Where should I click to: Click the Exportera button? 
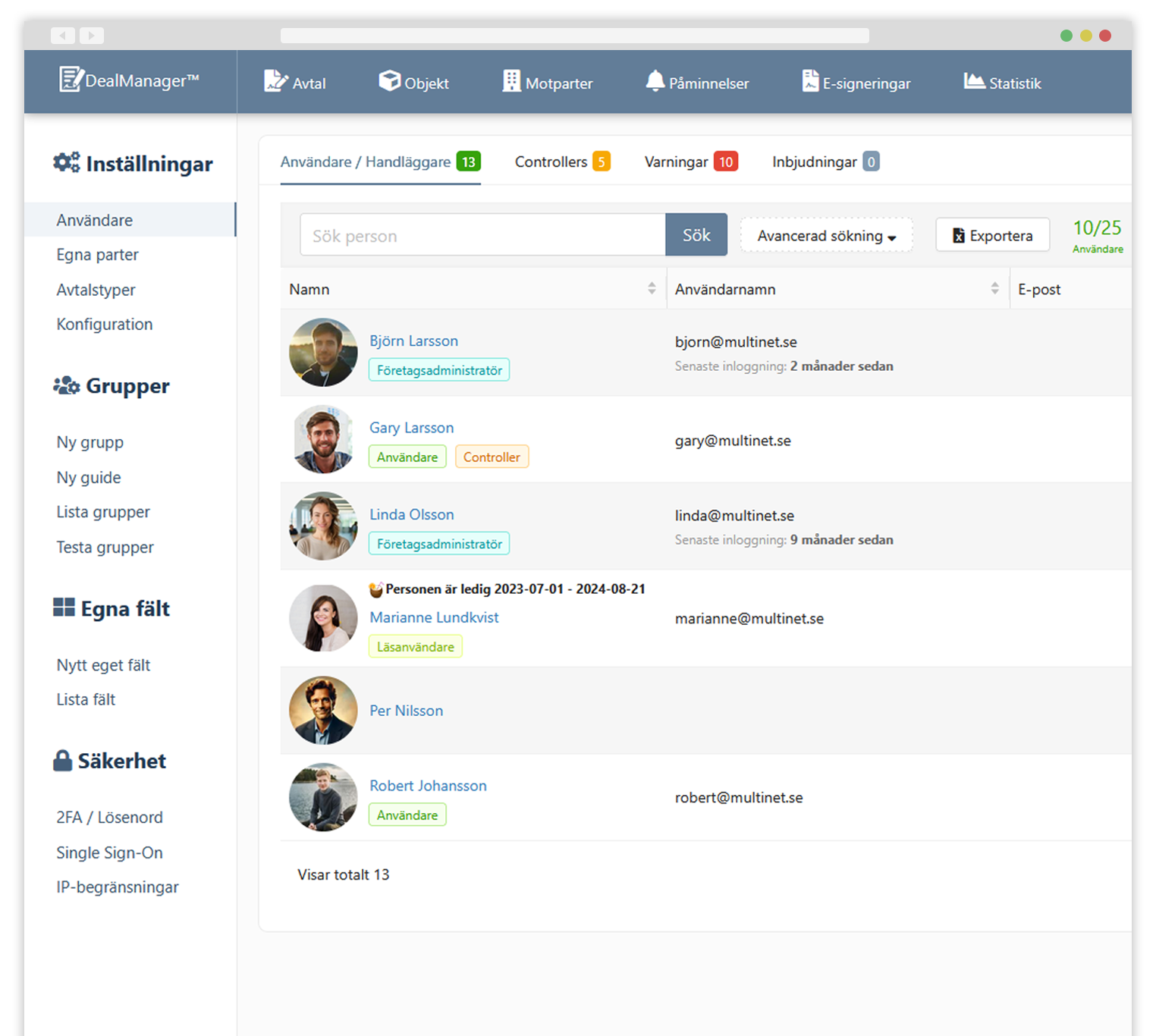tap(992, 236)
